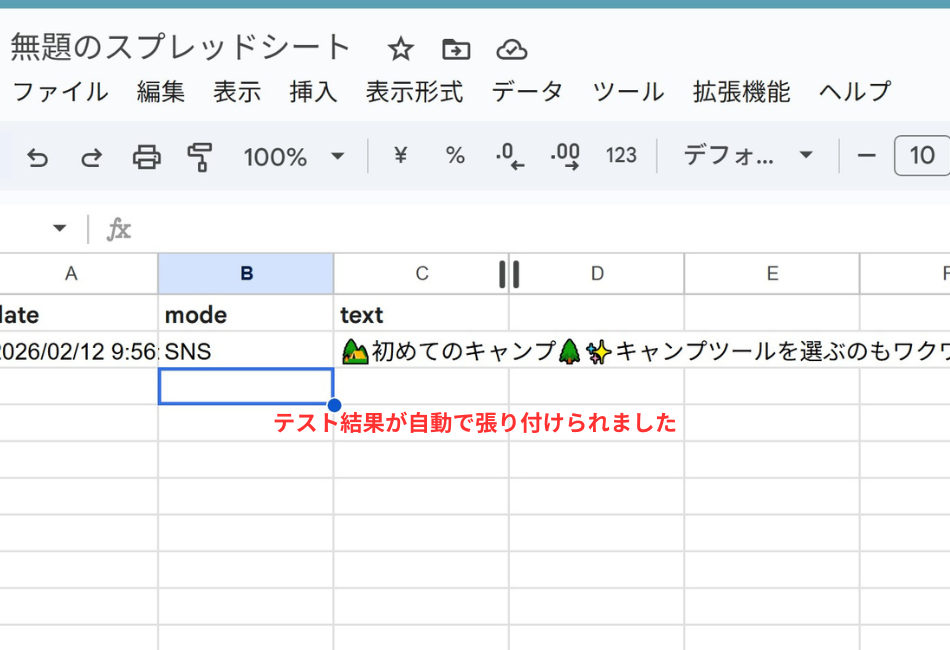This screenshot has height=650, width=950.
Task: Rename the title 無題のスプレッドシート
Action: coord(178,47)
